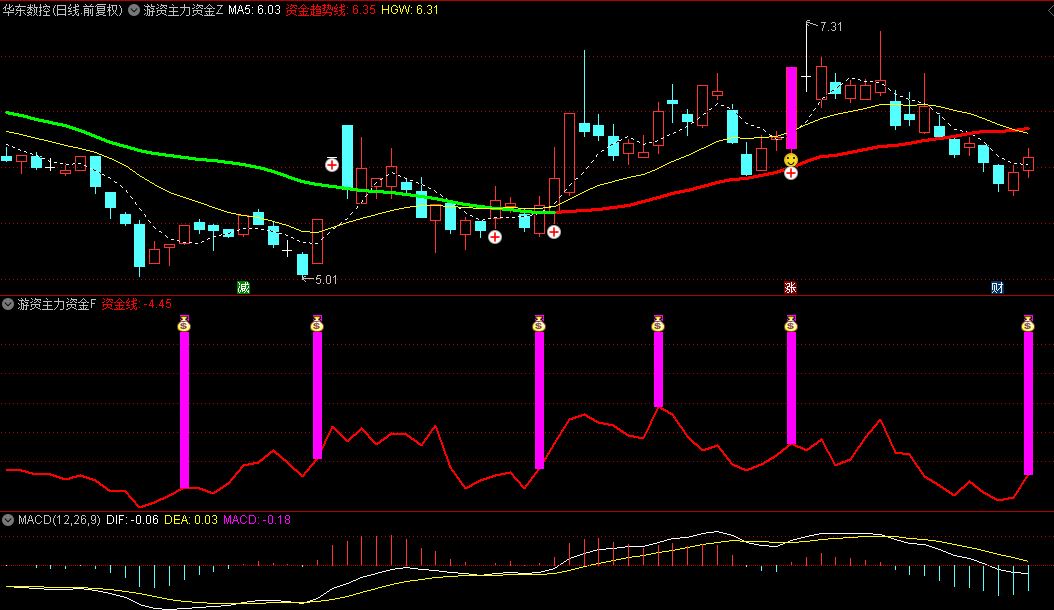Screen dimensions: 1054x610
Task: Click the red 涨 marker
Action: click(790, 288)
